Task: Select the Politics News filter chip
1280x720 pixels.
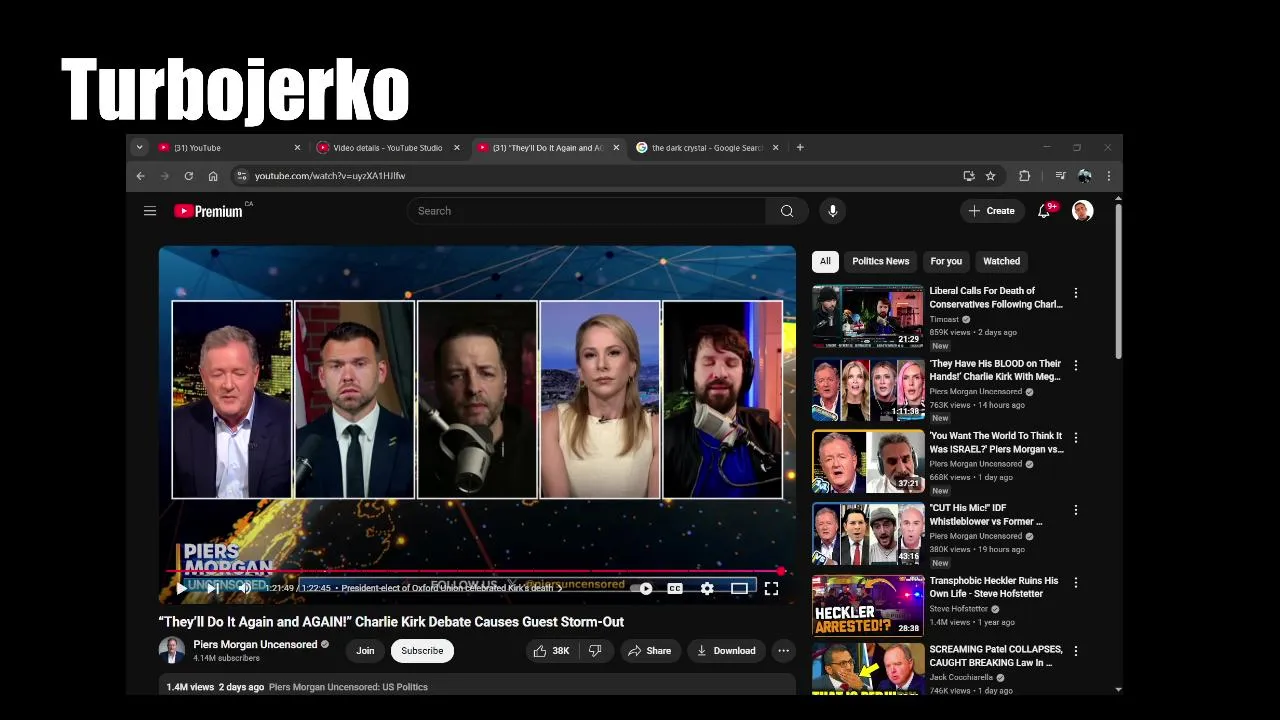Action: (881, 261)
